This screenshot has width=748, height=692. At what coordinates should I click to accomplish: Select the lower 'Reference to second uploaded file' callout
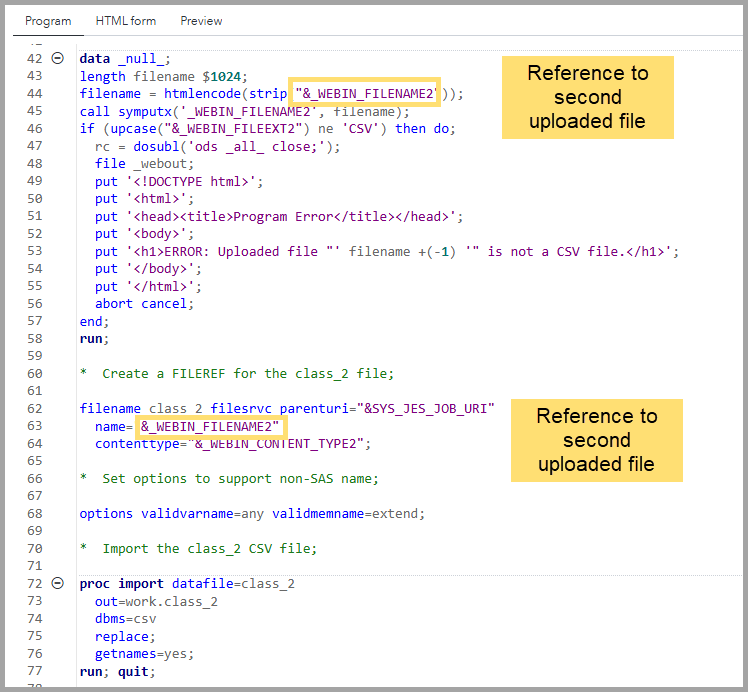[596, 440]
